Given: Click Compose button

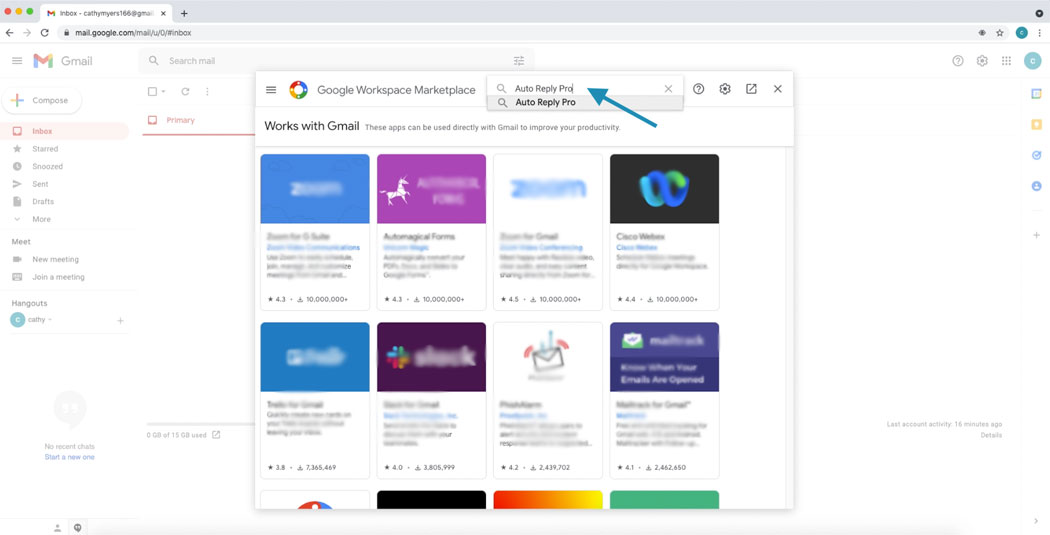Looking at the screenshot, I should 42,100.
